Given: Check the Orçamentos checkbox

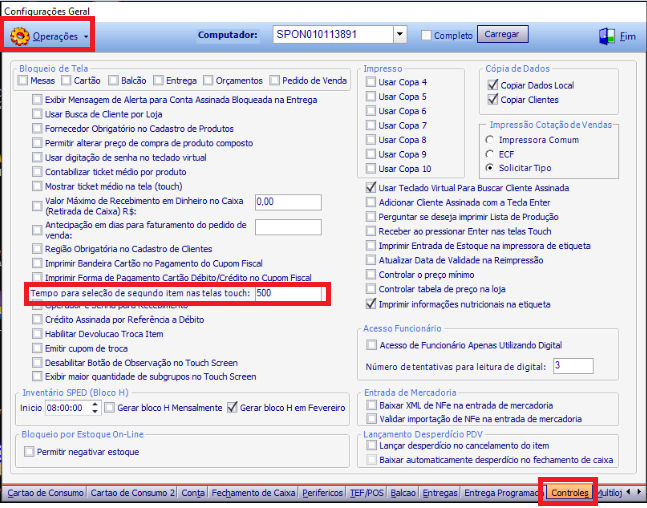Looking at the screenshot, I should (208, 80).
